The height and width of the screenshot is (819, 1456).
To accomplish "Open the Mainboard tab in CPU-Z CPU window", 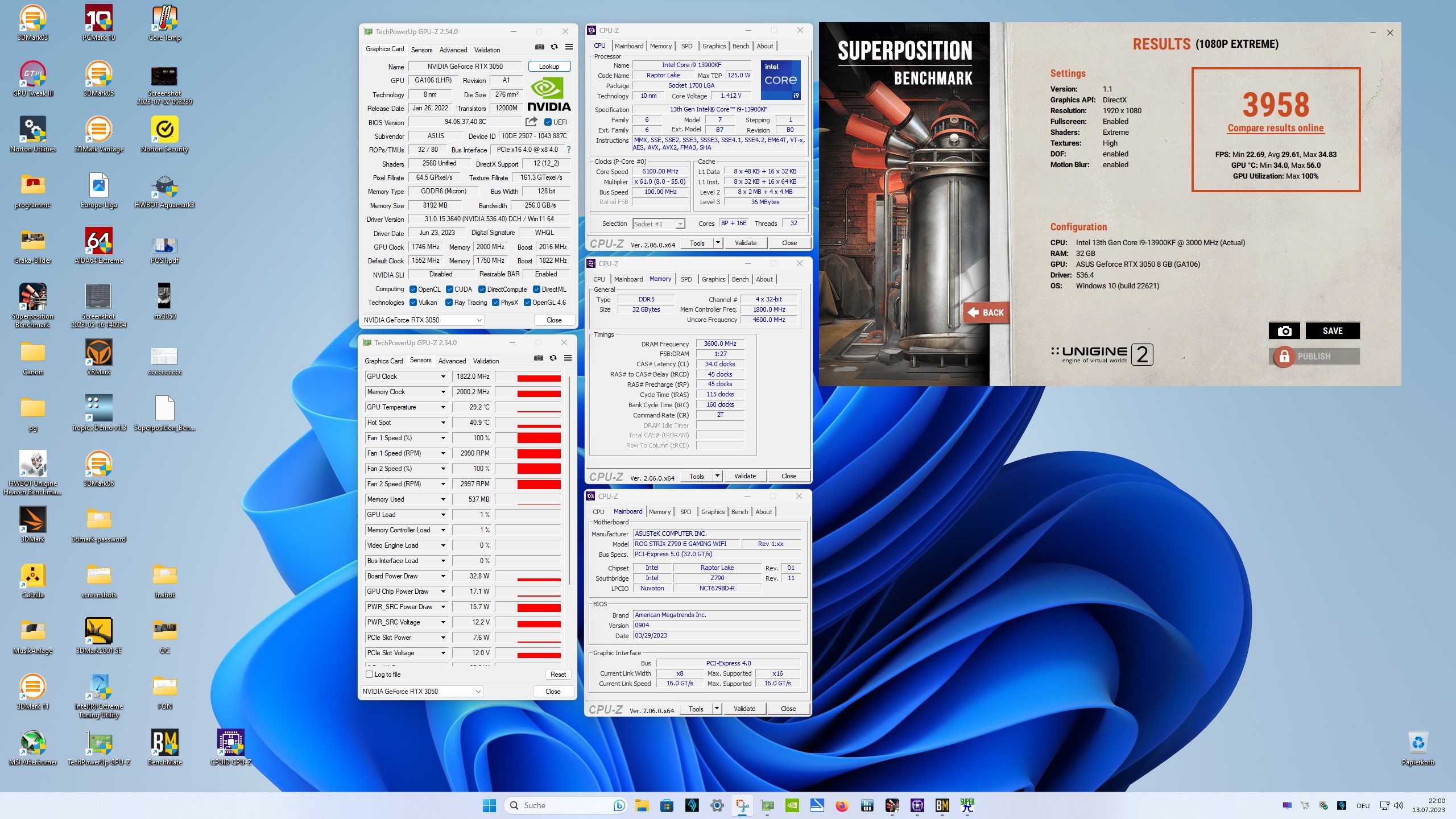I will click(x=629, y=46).
